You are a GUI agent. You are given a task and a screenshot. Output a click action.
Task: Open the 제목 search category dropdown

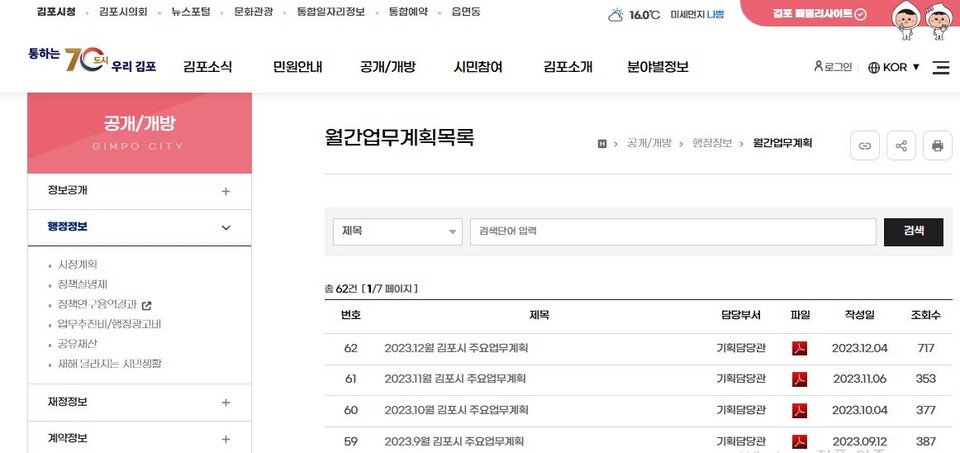coord(398,232)
